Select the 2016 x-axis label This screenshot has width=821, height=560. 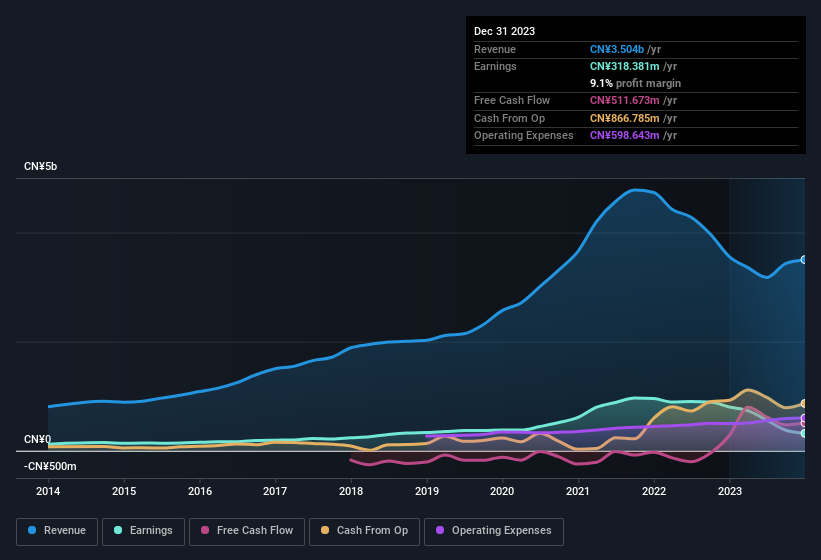(199, 491)
